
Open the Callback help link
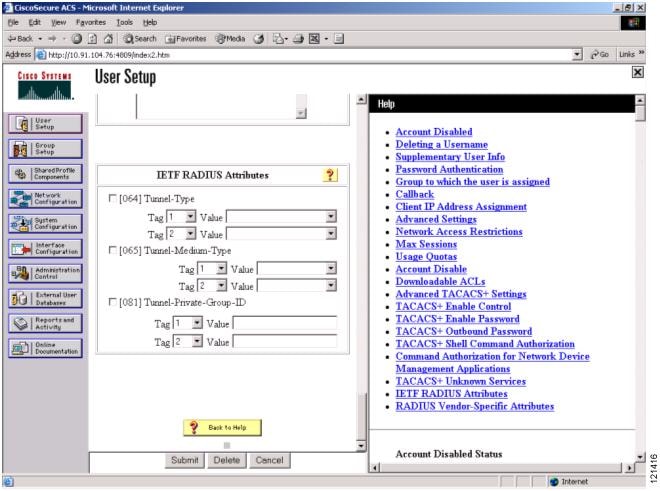click(x=415, y=194)
